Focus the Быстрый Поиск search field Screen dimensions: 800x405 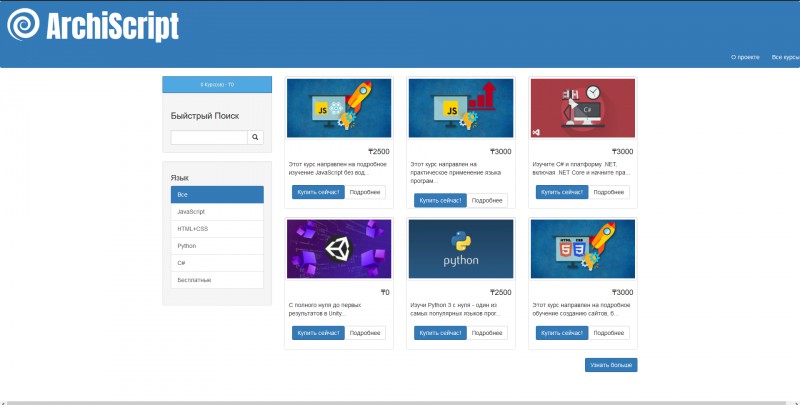click(x=209, y=137)
